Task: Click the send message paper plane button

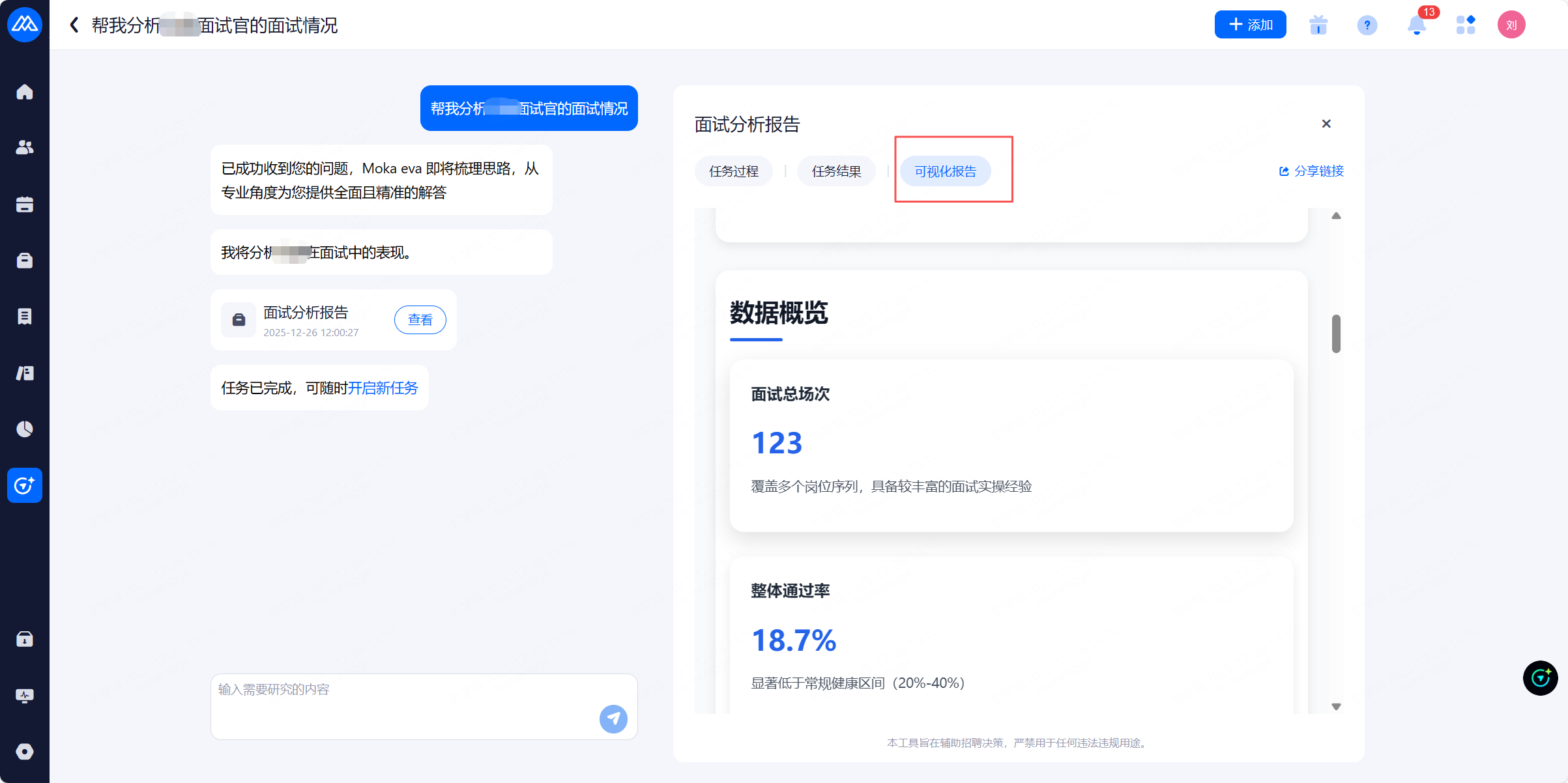Action: (x=613, y=719)
